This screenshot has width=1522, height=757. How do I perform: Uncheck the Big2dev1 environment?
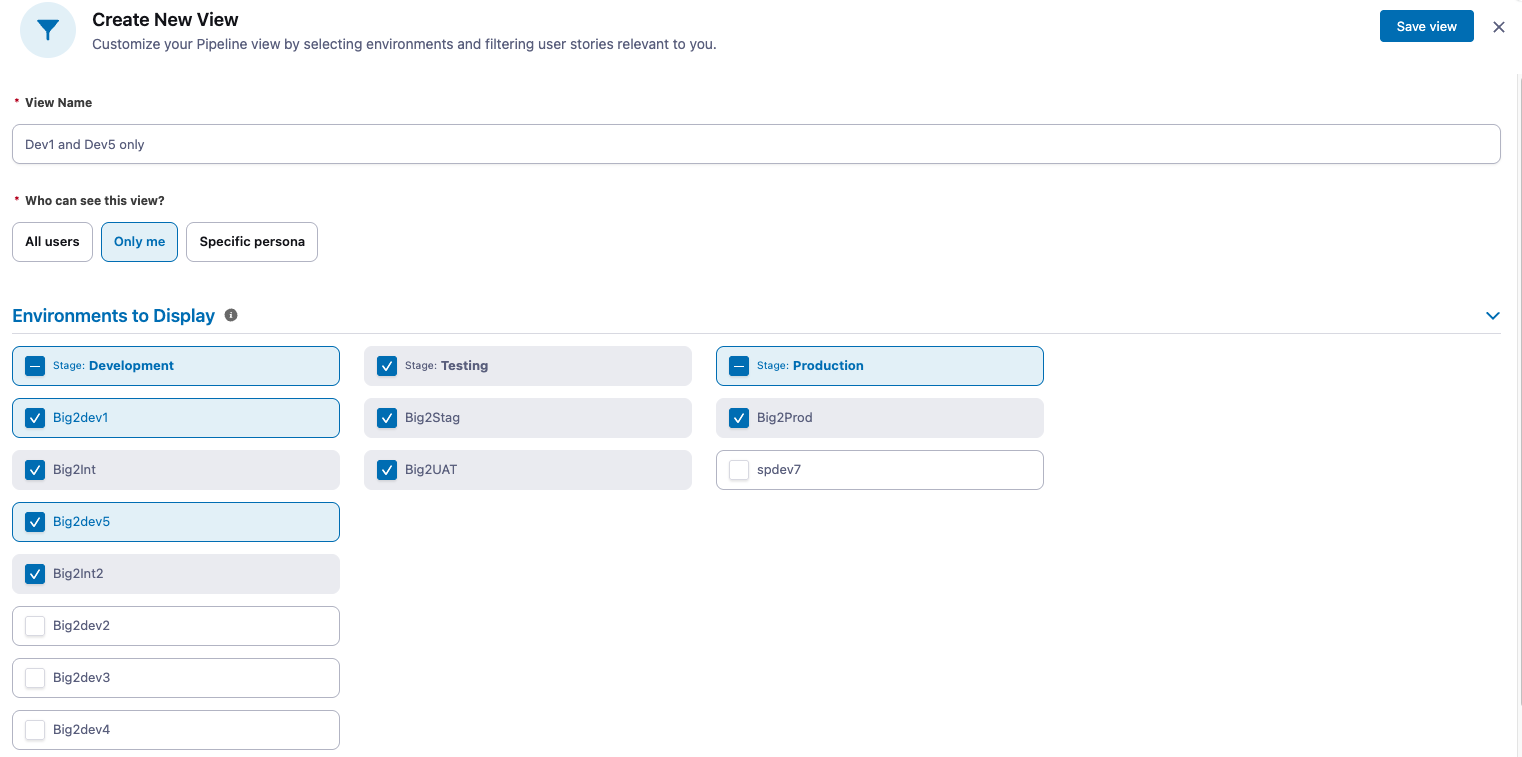coord(35,418)
